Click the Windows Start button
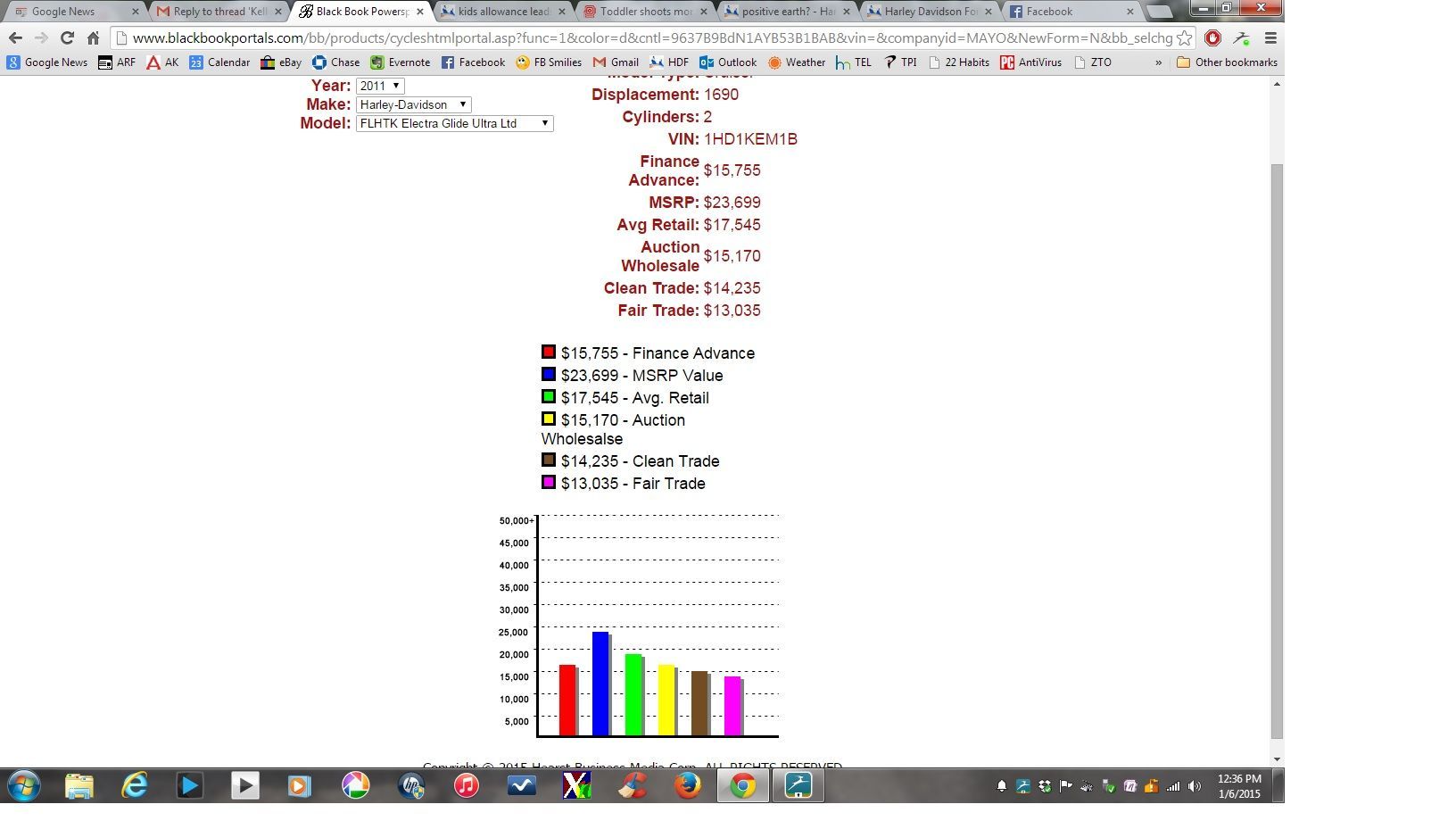 click(23, 785)
